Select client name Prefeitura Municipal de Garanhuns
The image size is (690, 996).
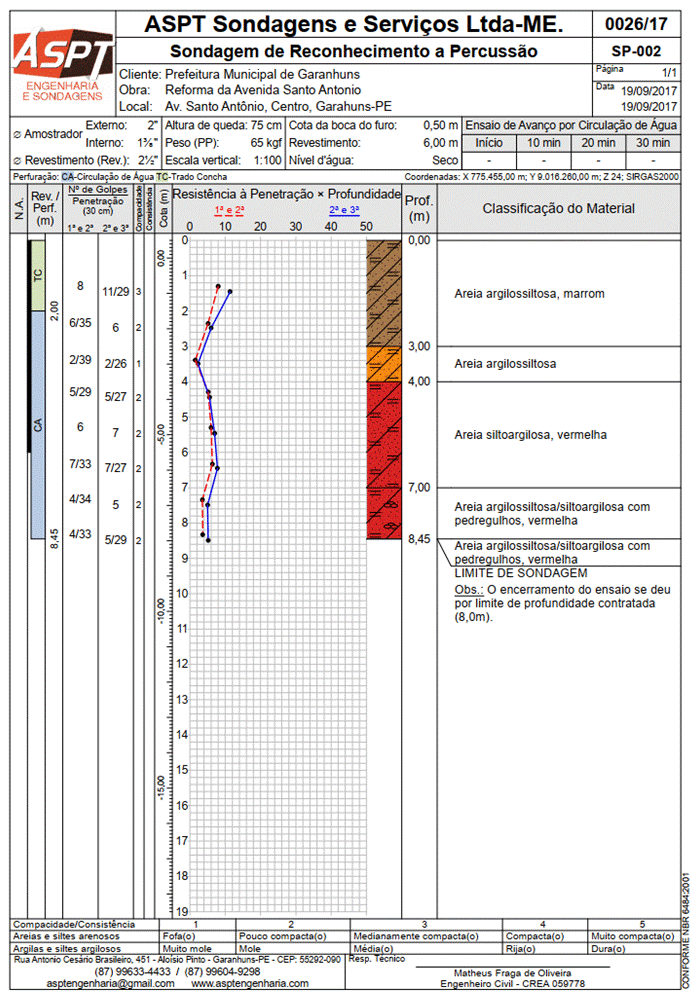pos(262,74)
